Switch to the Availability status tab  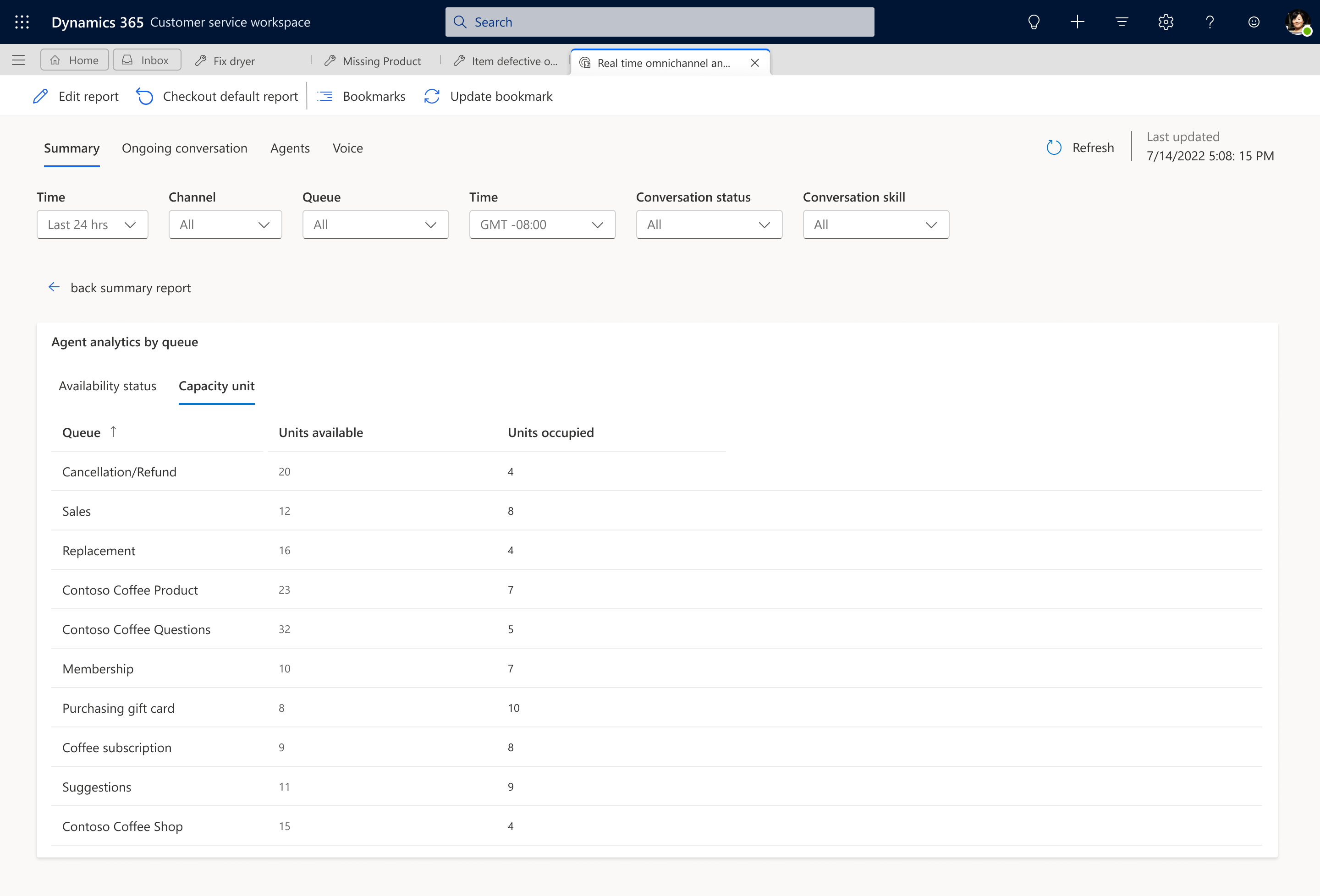[107, 385]
